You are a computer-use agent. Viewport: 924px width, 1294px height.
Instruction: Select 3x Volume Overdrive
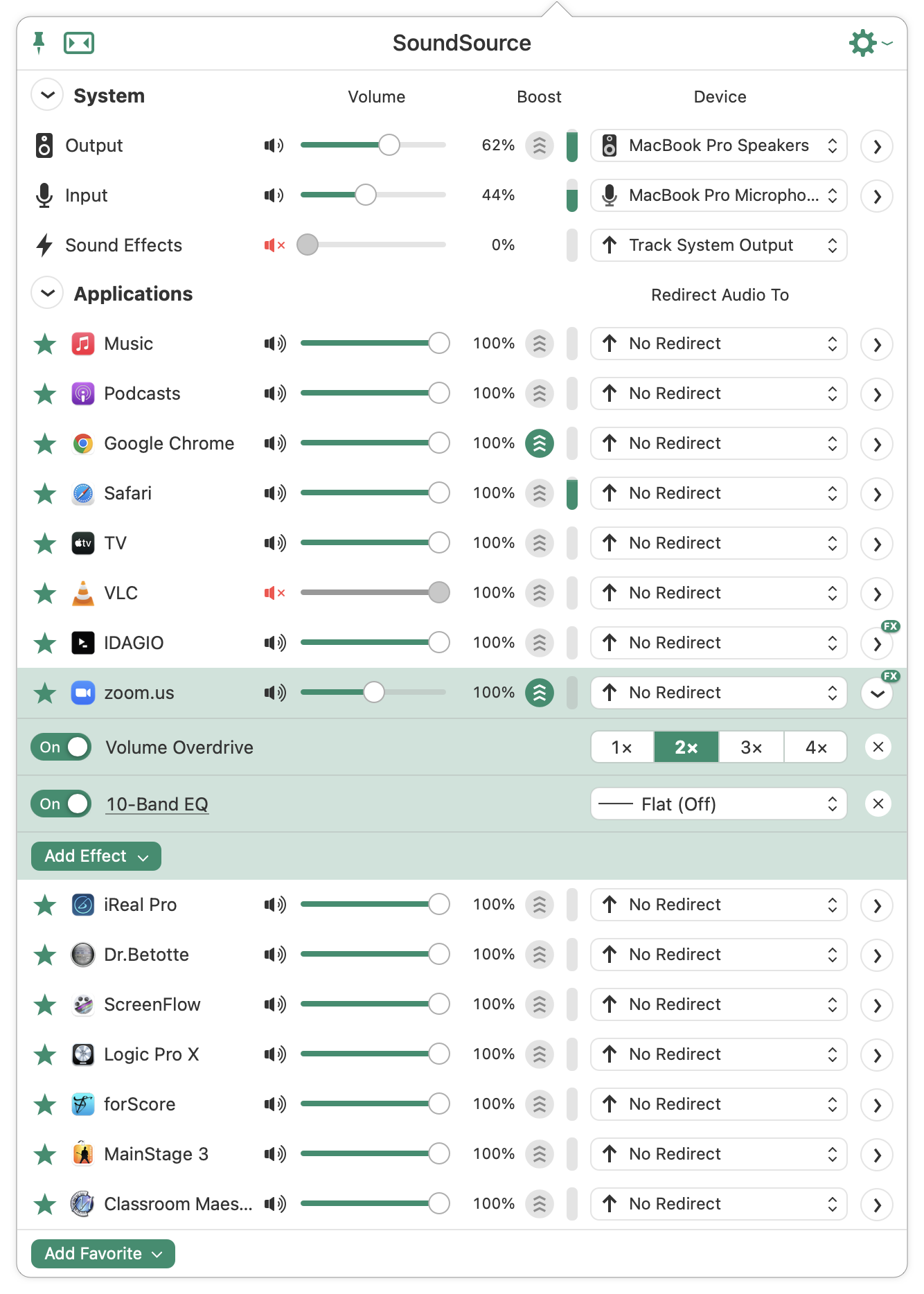[752, 747]
